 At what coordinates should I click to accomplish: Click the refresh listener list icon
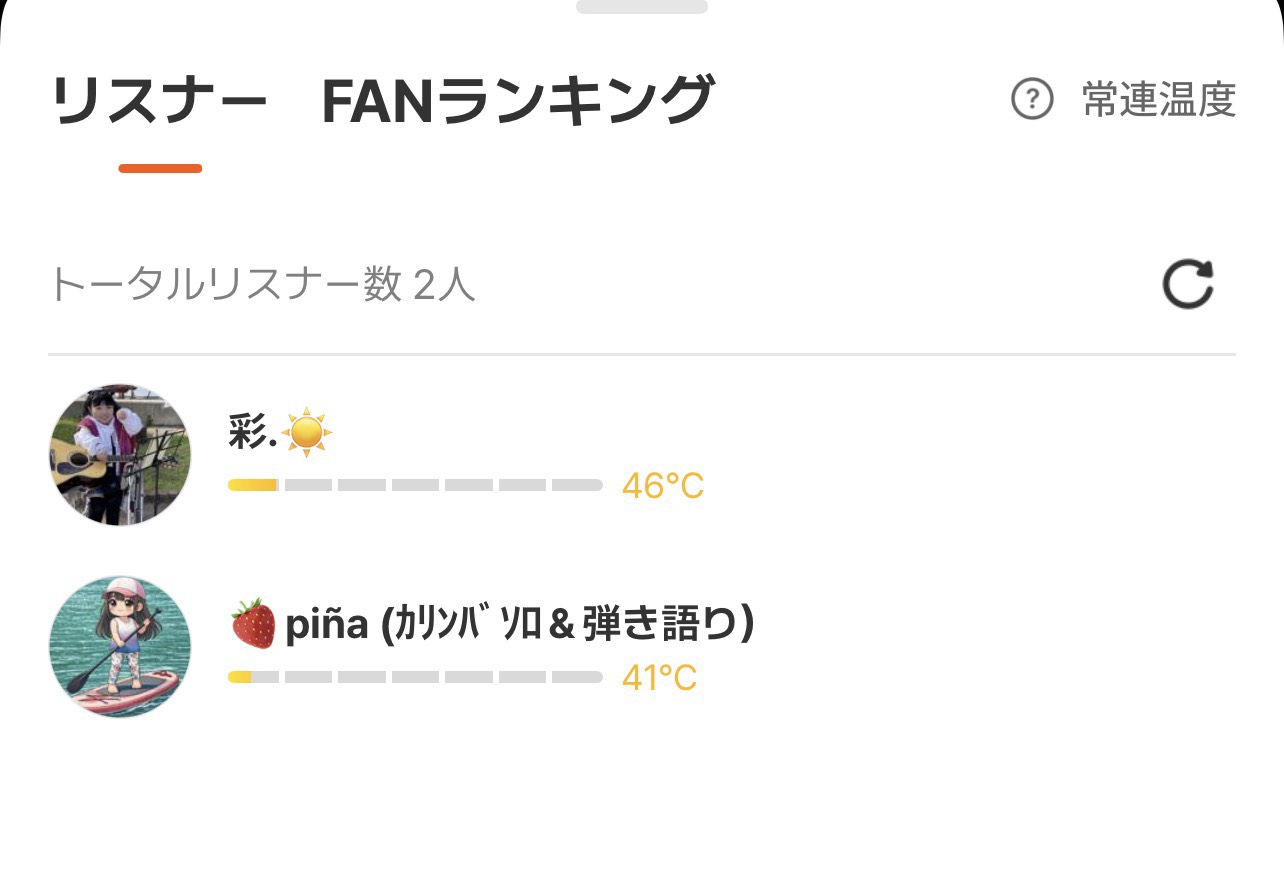1188,285
